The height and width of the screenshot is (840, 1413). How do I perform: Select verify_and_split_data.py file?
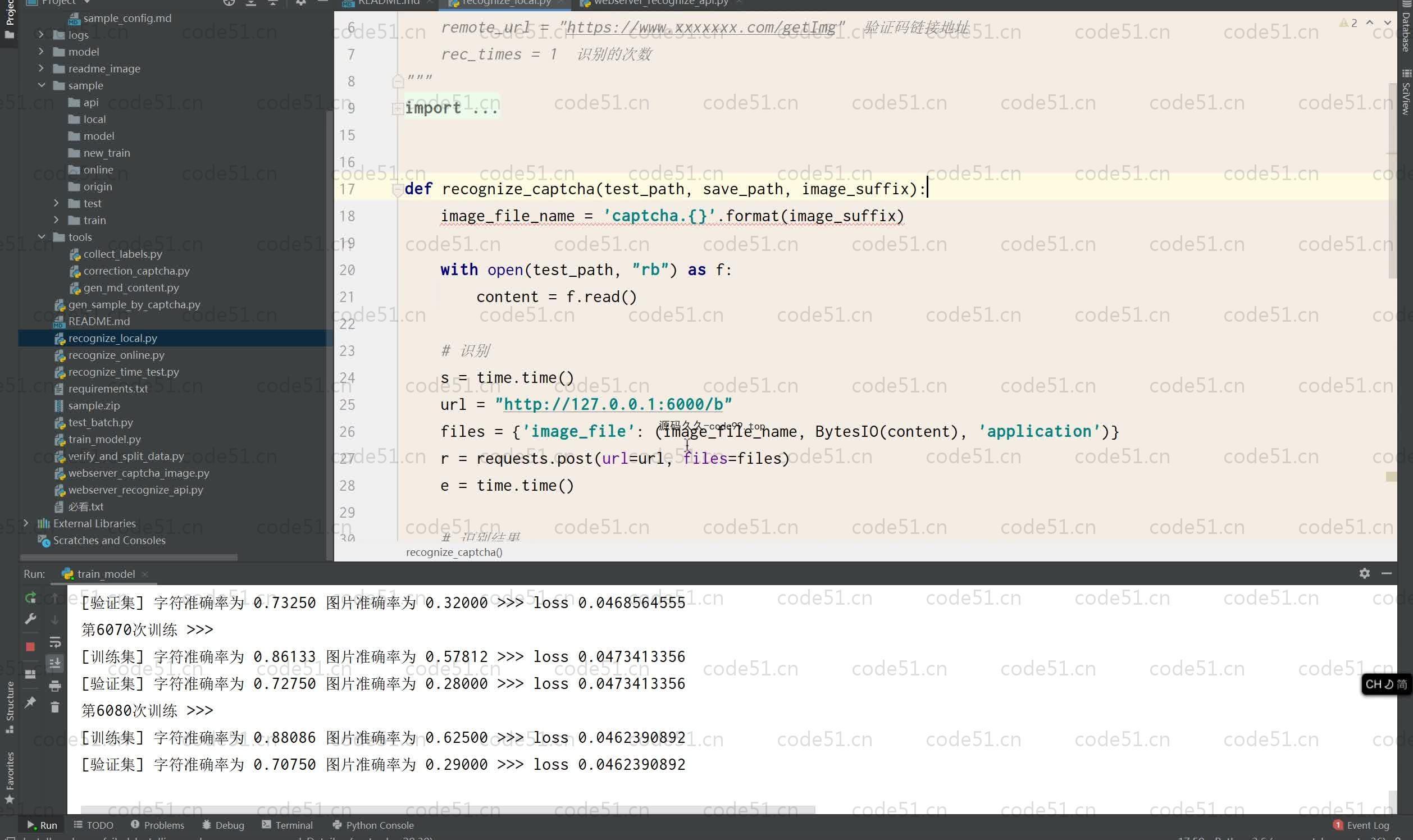(126, 456)
